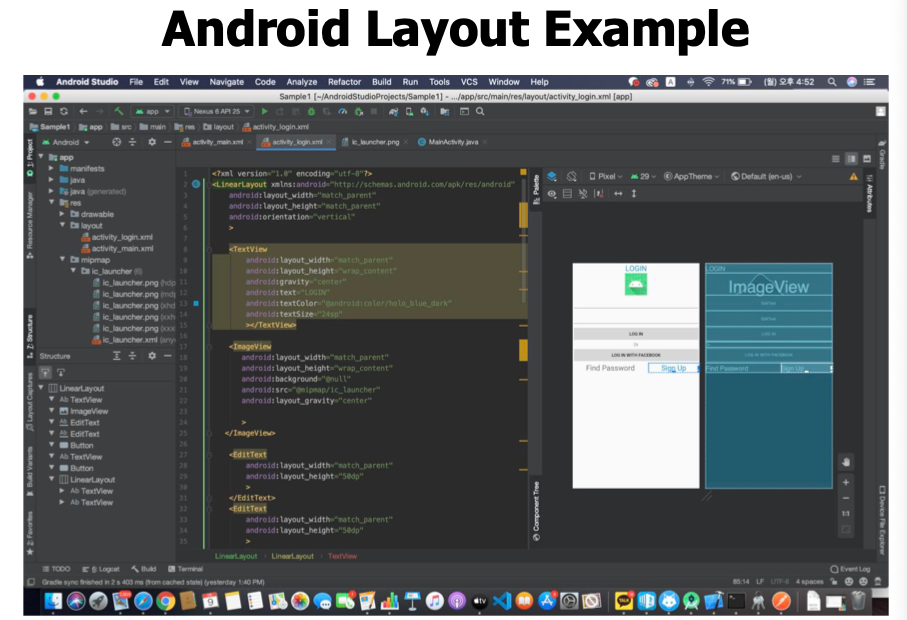The width and height of the screenshot is (907, 620).
Task: Click the toolbar synchronize refresh icon
Action: tap(64, 111)
